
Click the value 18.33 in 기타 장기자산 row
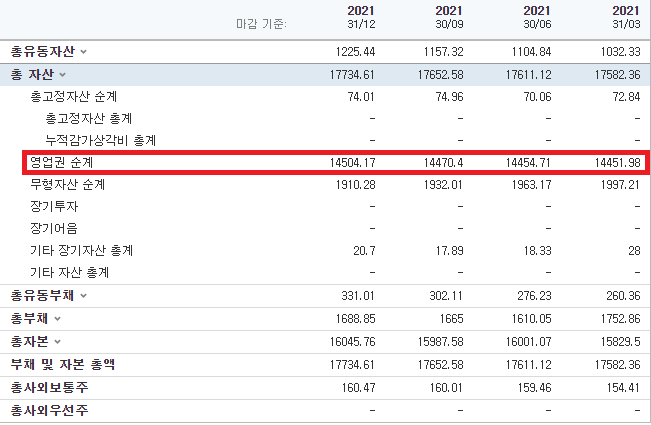click(537, 251)
